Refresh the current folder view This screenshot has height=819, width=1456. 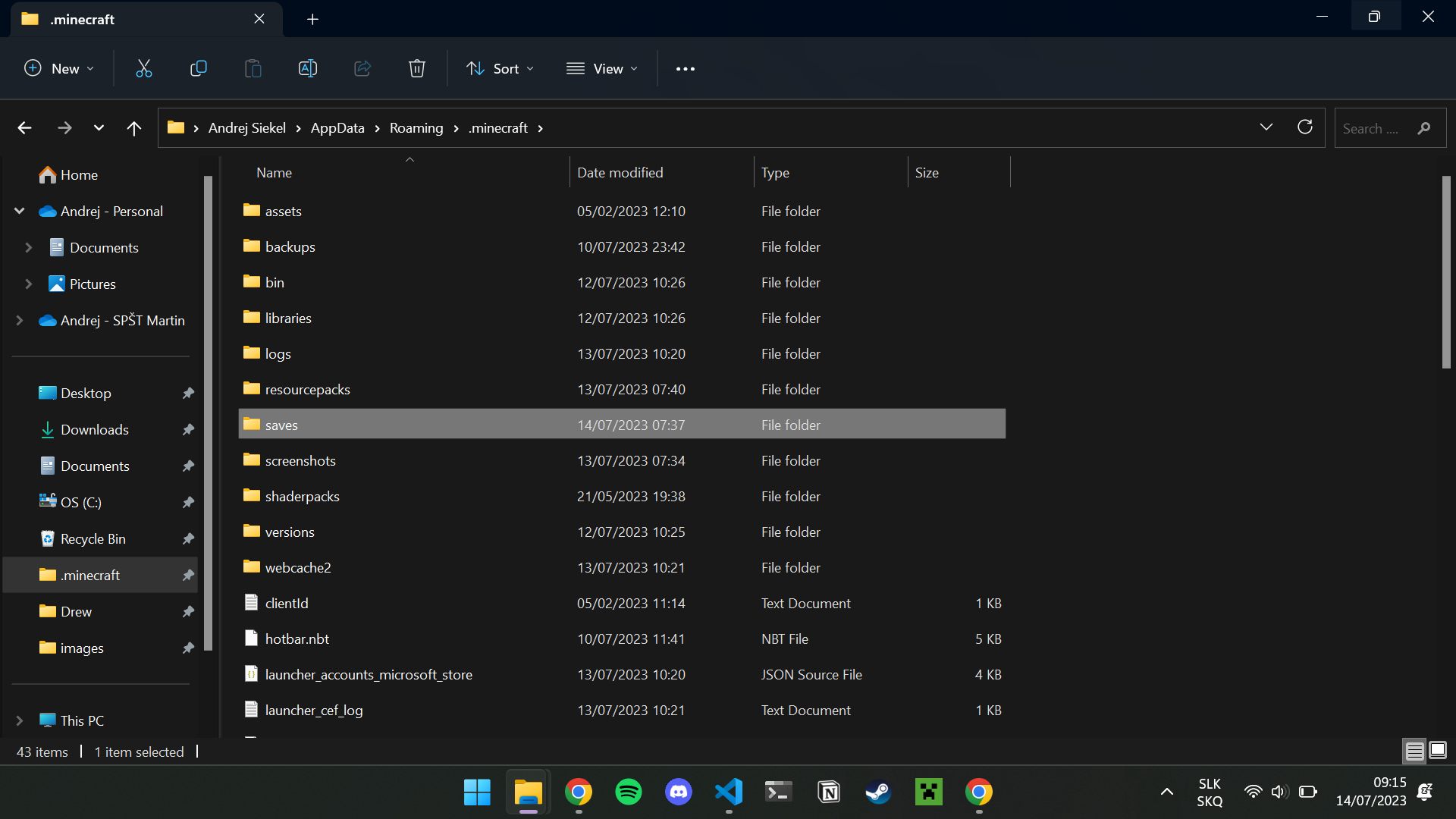(1305, 127)
